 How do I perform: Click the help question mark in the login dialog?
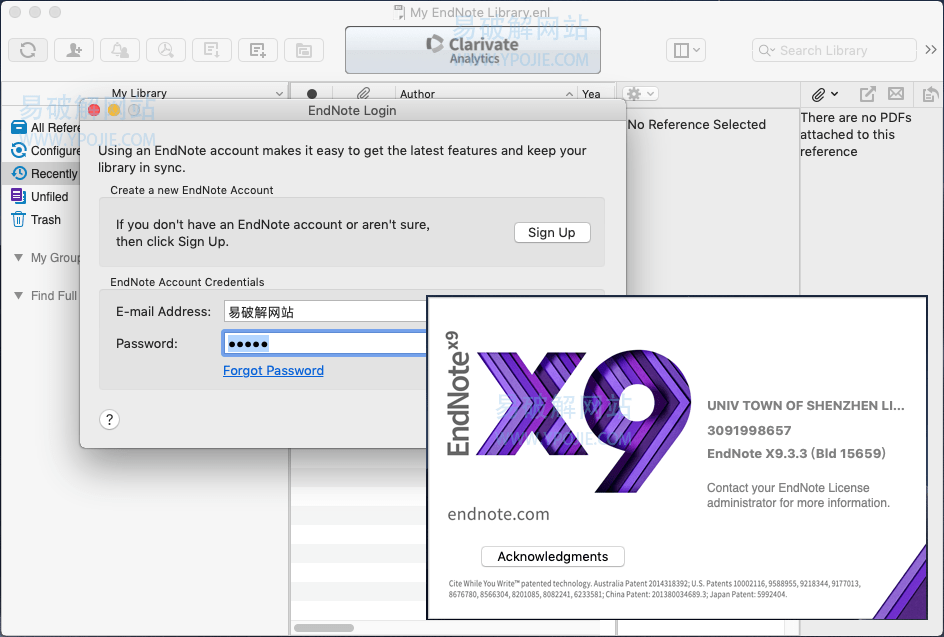point(109,419)
